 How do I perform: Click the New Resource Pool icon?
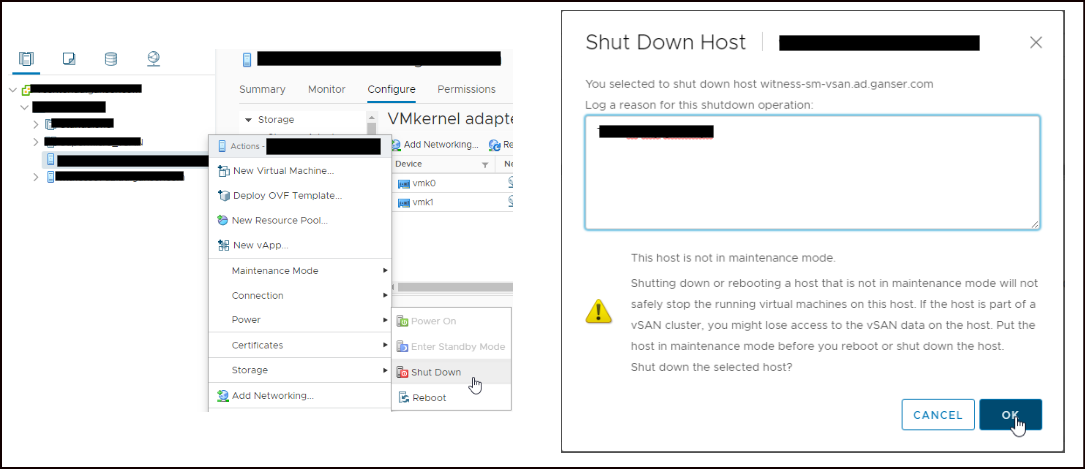click(223, 221)
